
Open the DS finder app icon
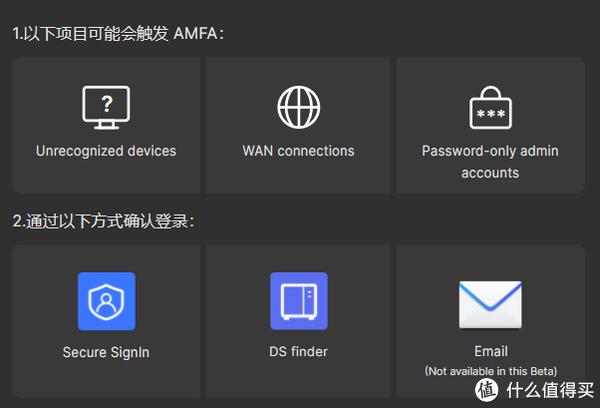pos(298,301)
